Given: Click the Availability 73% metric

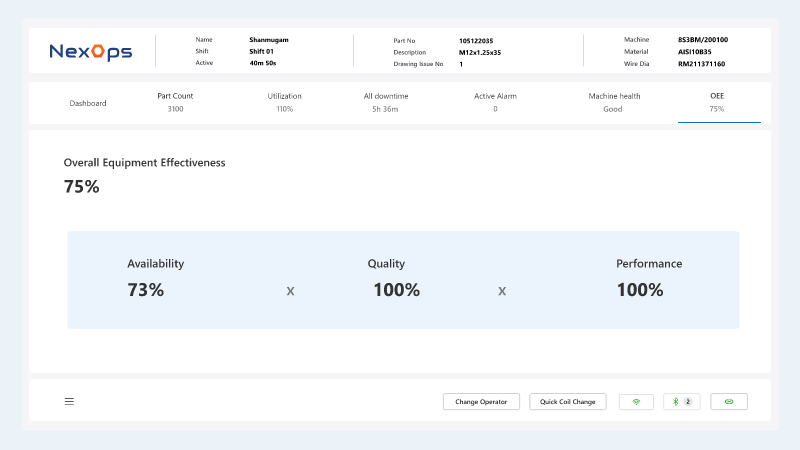Looking at the screenshot, I should coord(155,279).
